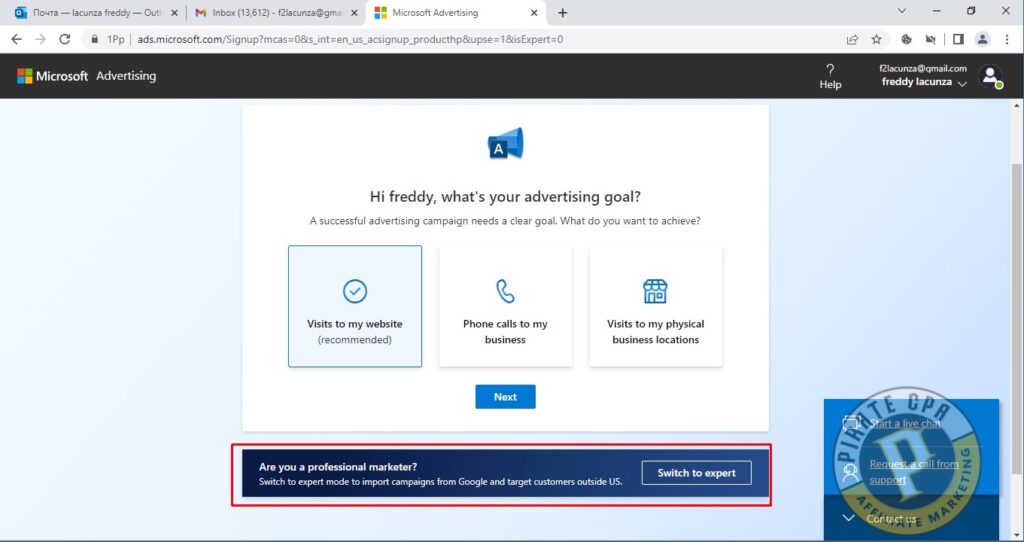Select Phone calls to my business goal
The image size is (1024, 542).
505,306
